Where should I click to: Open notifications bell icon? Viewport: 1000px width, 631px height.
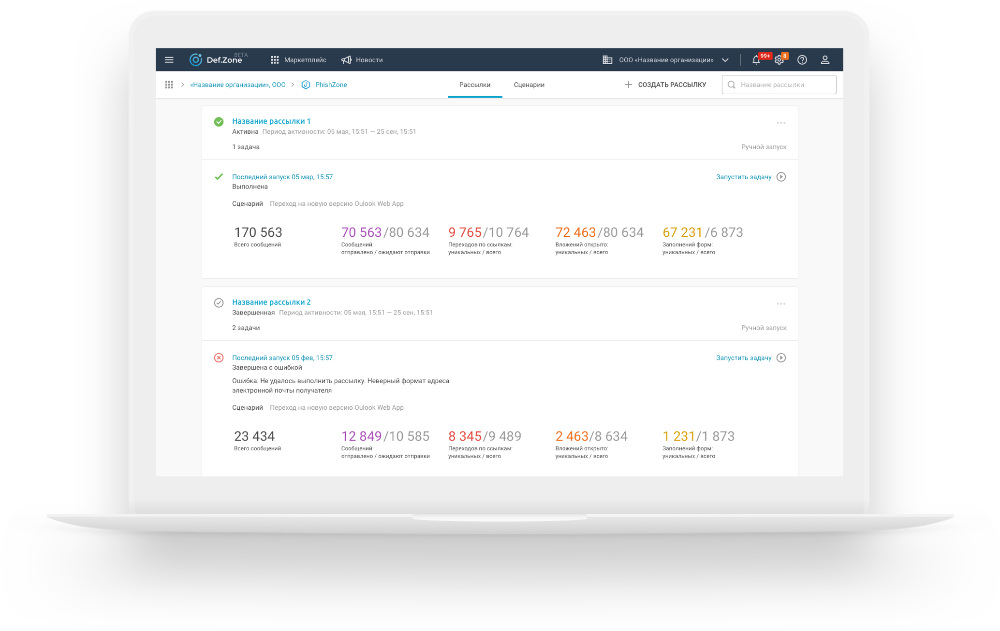756,60
